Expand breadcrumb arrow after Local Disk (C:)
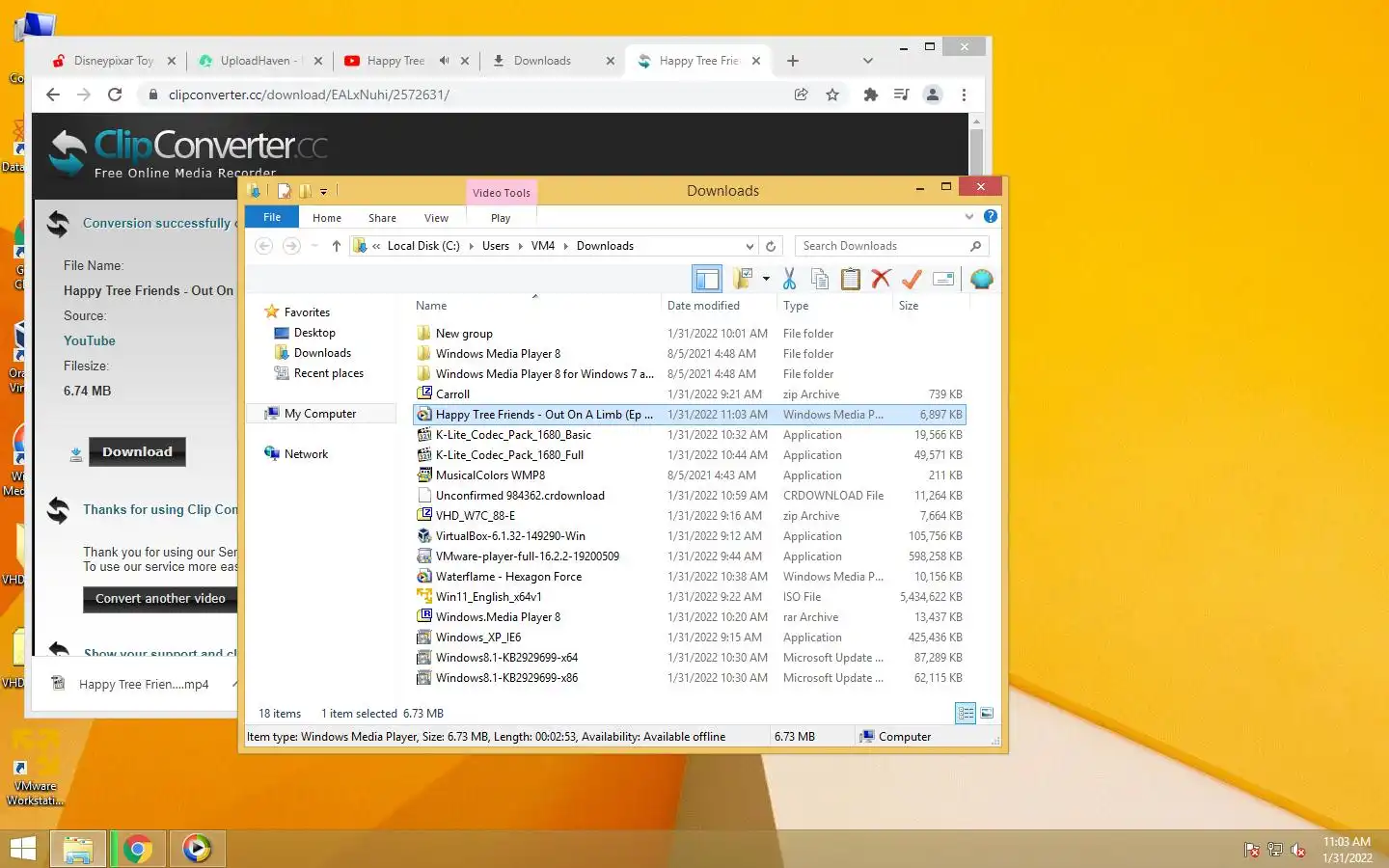Screen dimensions: 1389x868 (x=472, y=246)
